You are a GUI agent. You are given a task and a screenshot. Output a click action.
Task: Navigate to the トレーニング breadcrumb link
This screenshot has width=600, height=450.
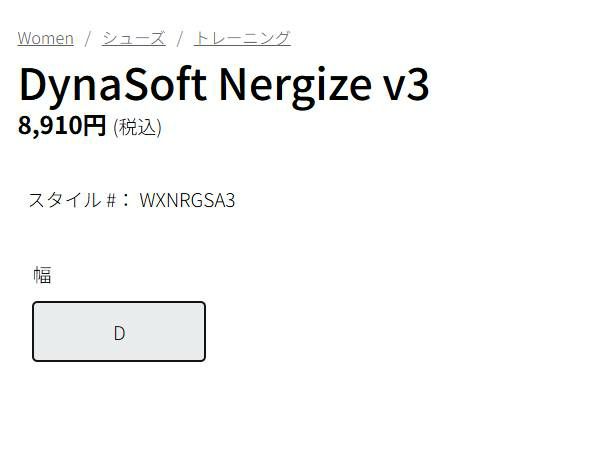pos(242,38)
